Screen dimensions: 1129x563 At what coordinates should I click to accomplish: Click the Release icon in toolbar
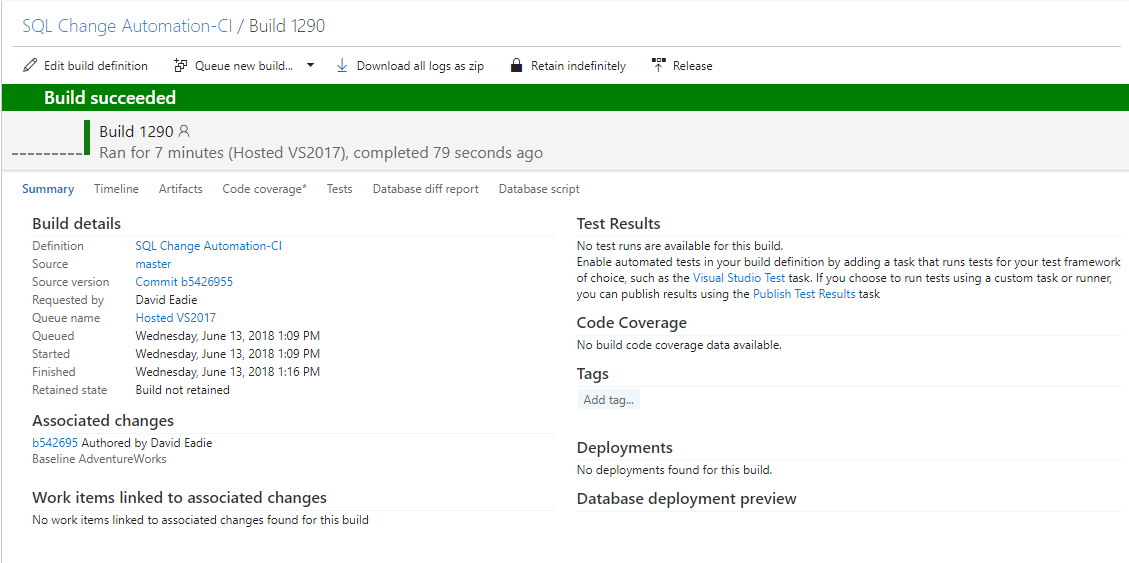click(658, 66)
